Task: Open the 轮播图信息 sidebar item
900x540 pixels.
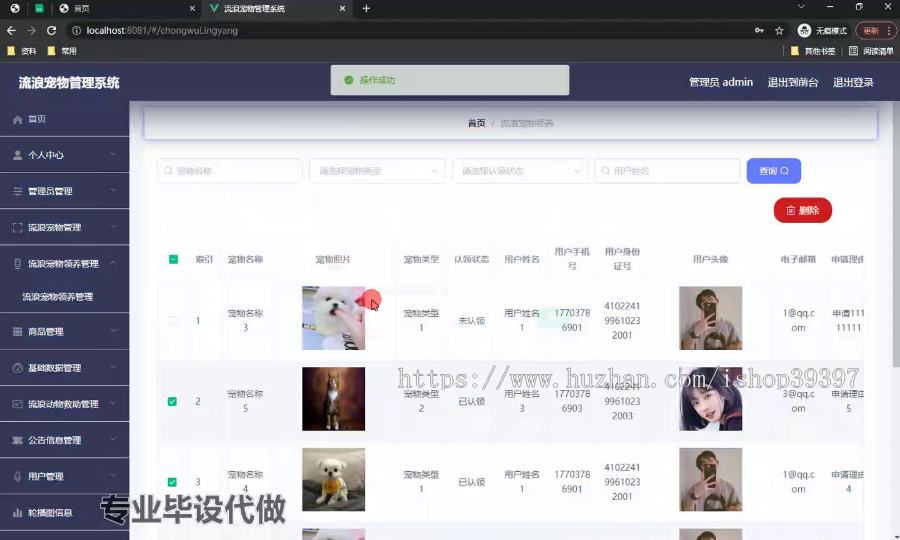Action: [64, 512]
